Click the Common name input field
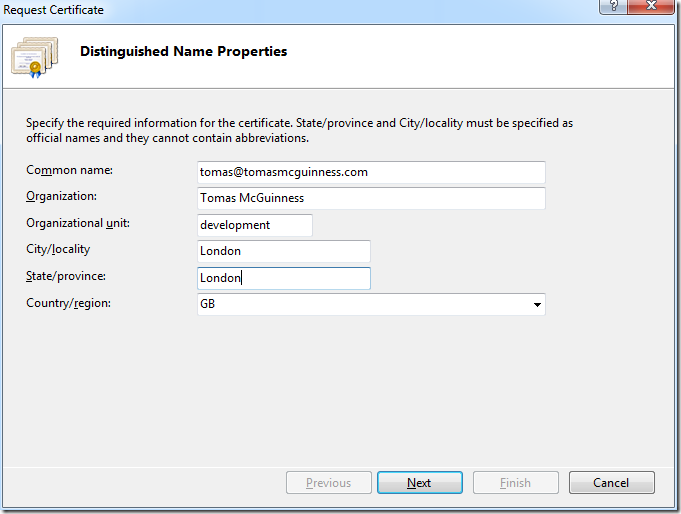 371,172
